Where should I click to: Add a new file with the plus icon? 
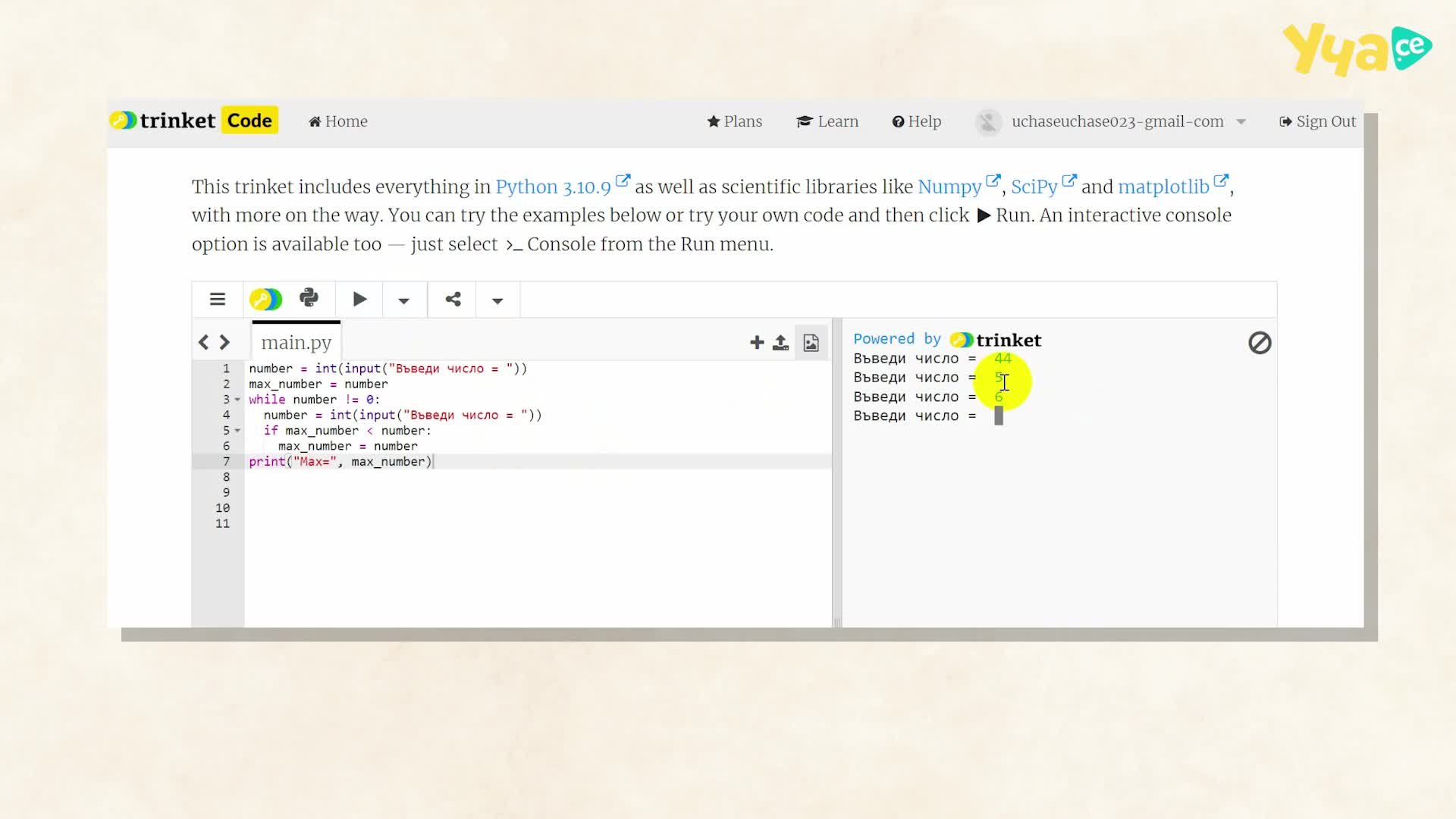[757, 343]
